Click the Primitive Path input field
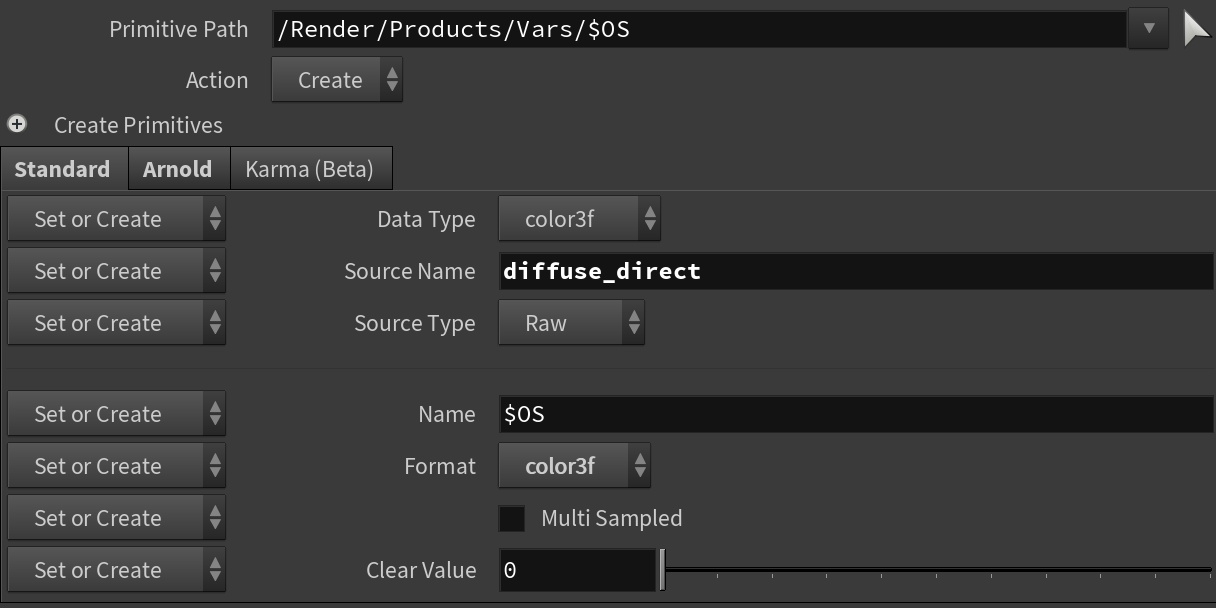Screen dimensions: 1216x608 tap(699, 29)
